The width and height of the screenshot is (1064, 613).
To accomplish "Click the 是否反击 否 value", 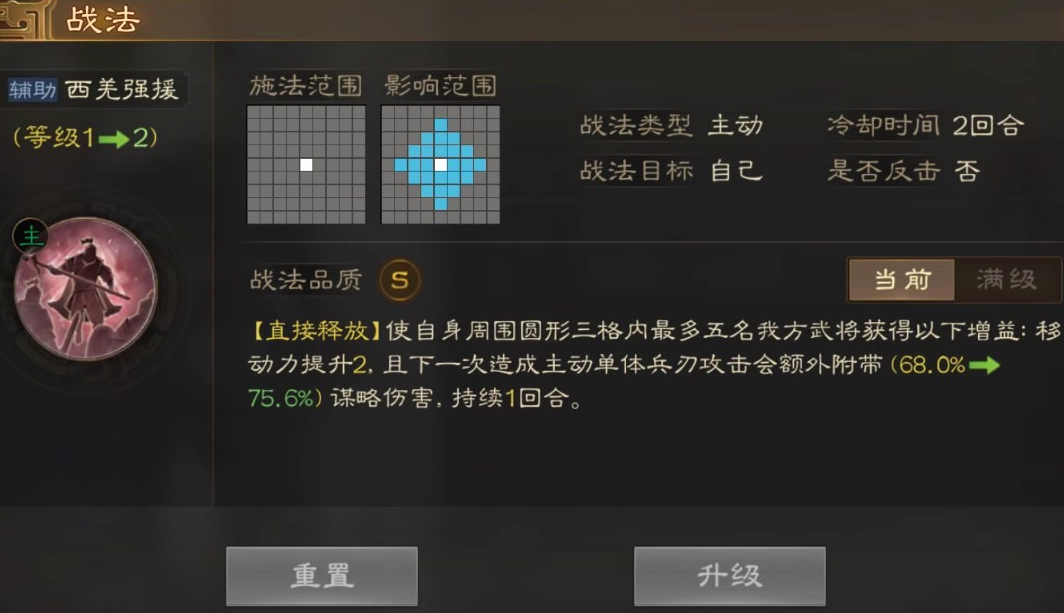I will click(967, 171).
